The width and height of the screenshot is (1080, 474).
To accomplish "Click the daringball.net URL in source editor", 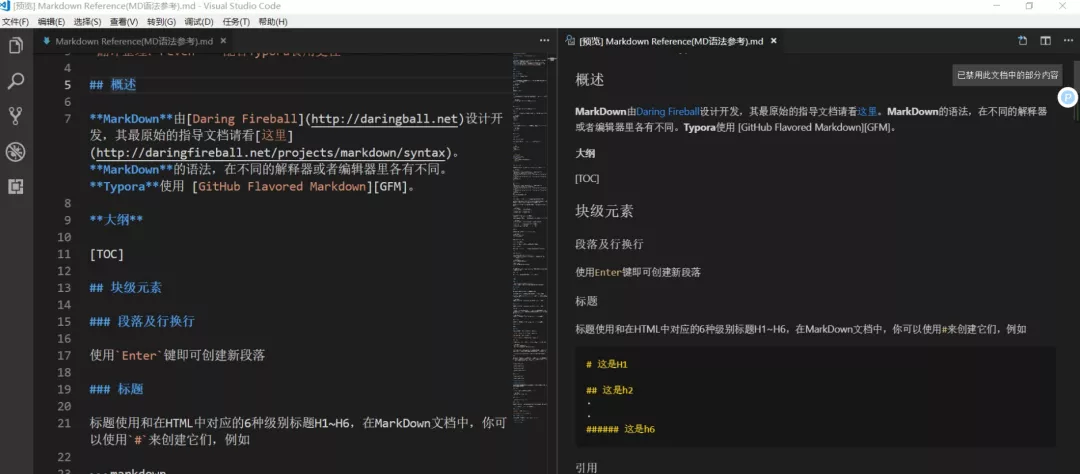I will click(x=385, y=118).
